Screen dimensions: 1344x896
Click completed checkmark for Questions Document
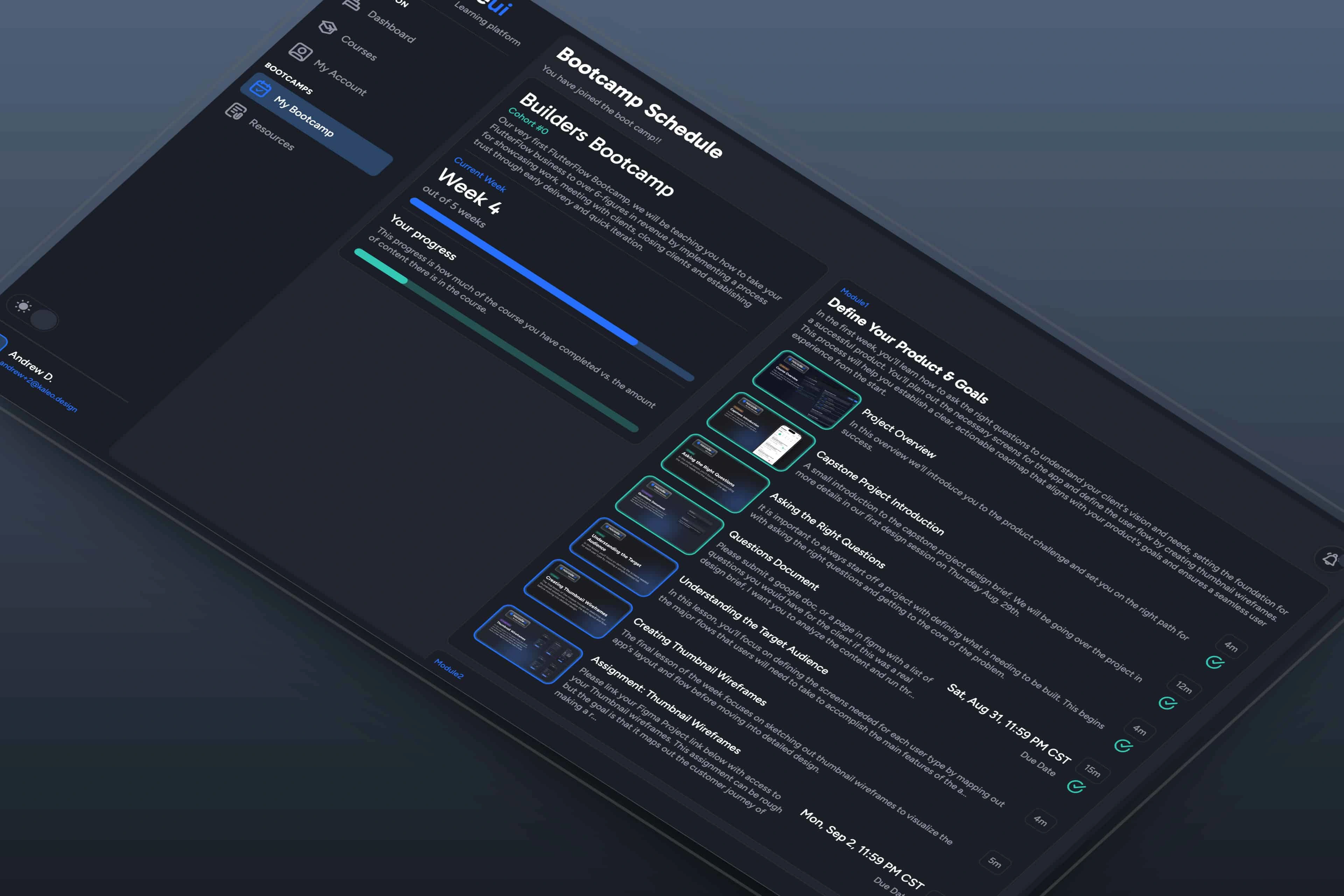click(x=1076, y=787)
